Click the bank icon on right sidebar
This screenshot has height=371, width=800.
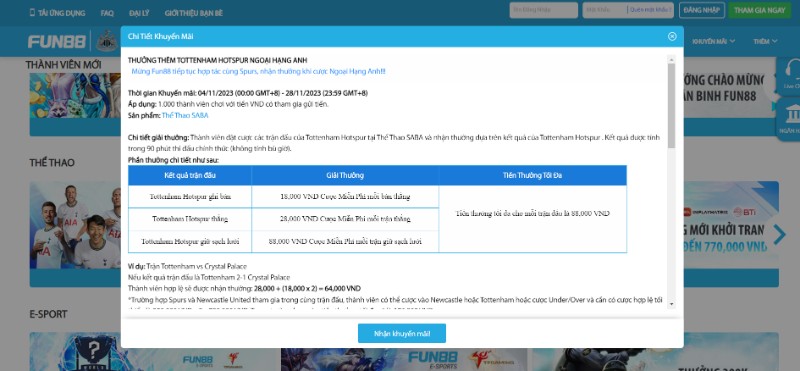(x=792, y=118)
